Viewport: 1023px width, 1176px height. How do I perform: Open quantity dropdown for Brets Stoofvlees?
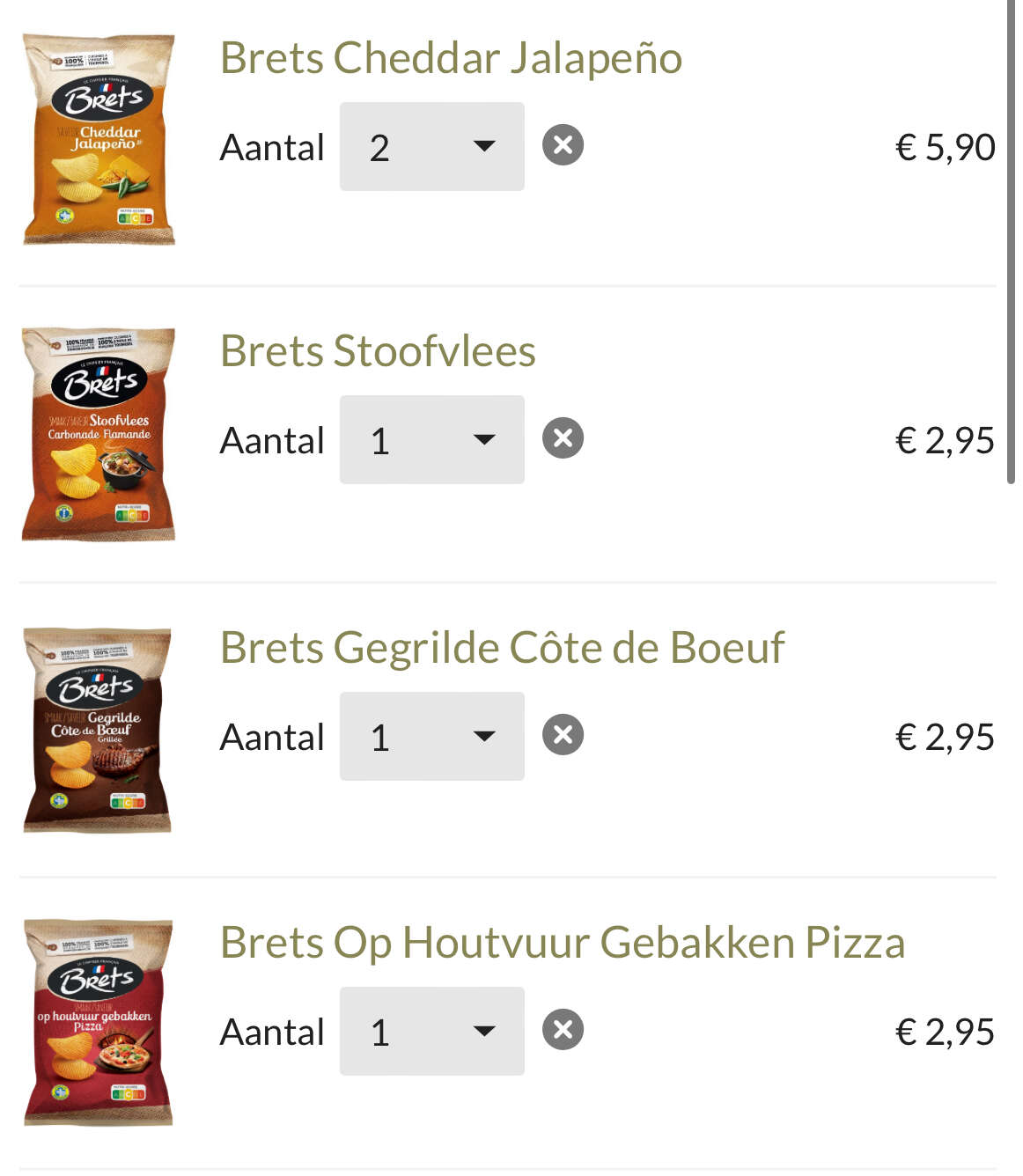(432, 439)
